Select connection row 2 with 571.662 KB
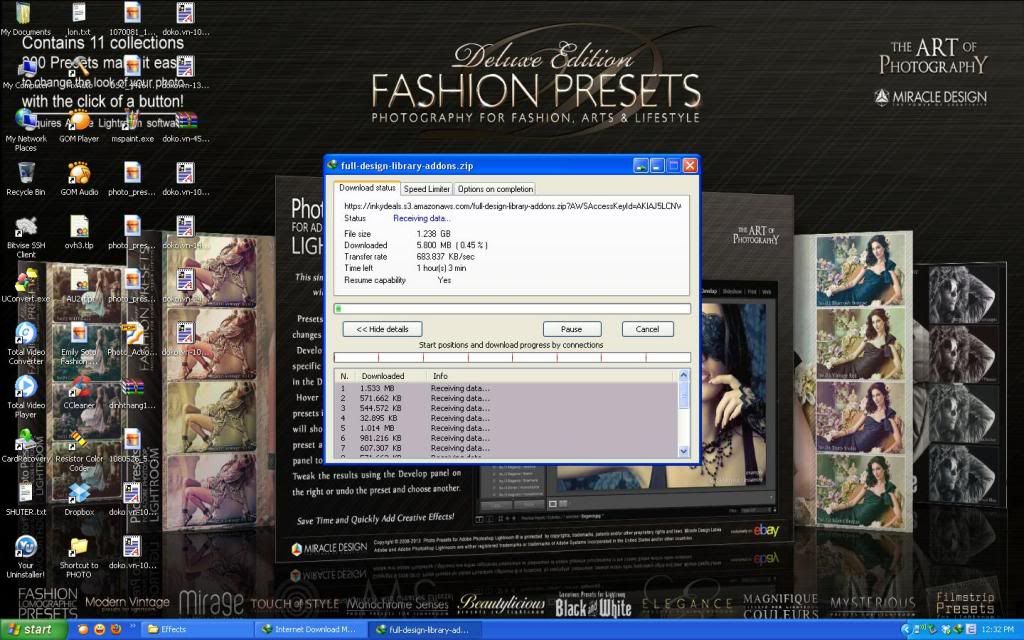Image resolution: width=1024 pixels, height=640 pixels. [x=506, y=398]
